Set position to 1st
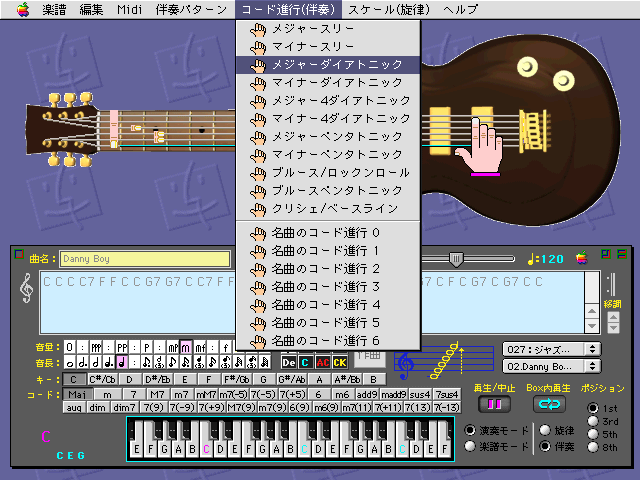This screenshot has height=480, width=640. [x=593, y=408]
